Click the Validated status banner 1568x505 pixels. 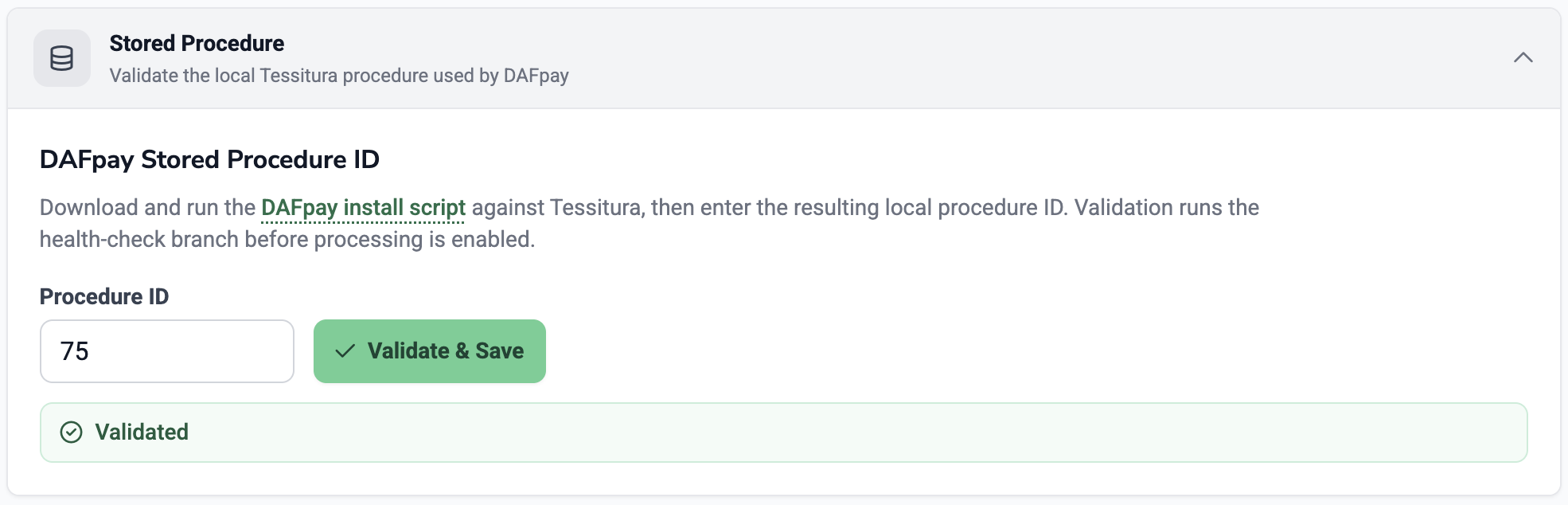point(783,433)
